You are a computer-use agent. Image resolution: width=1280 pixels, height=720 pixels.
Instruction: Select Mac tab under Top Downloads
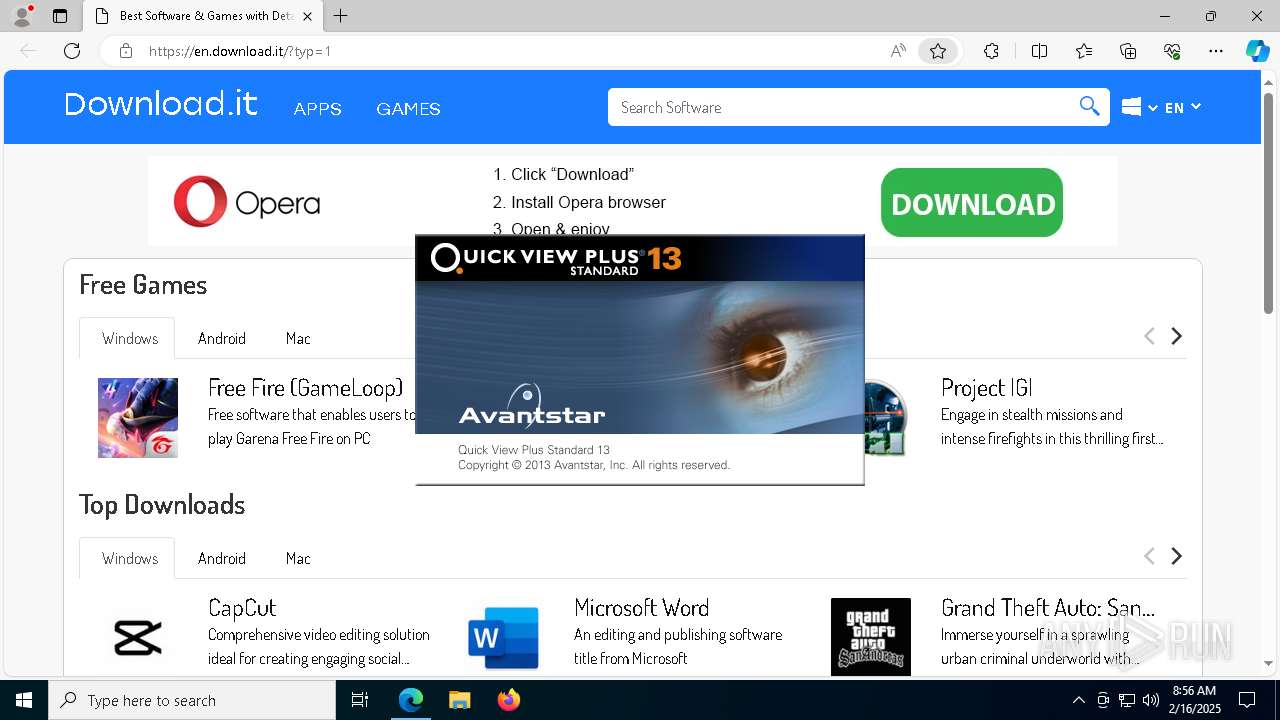(298, 558)
